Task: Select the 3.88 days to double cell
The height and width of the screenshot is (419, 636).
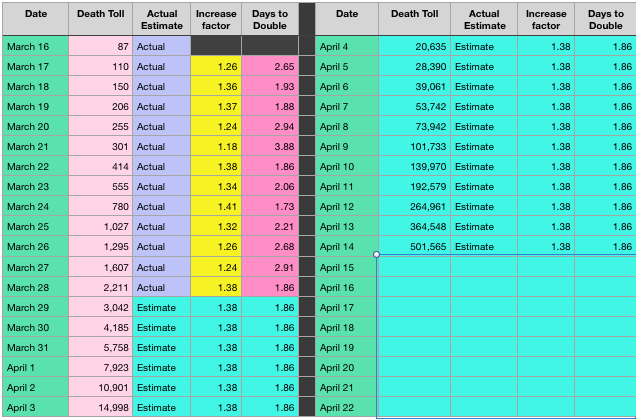Action: pos(270,146)
